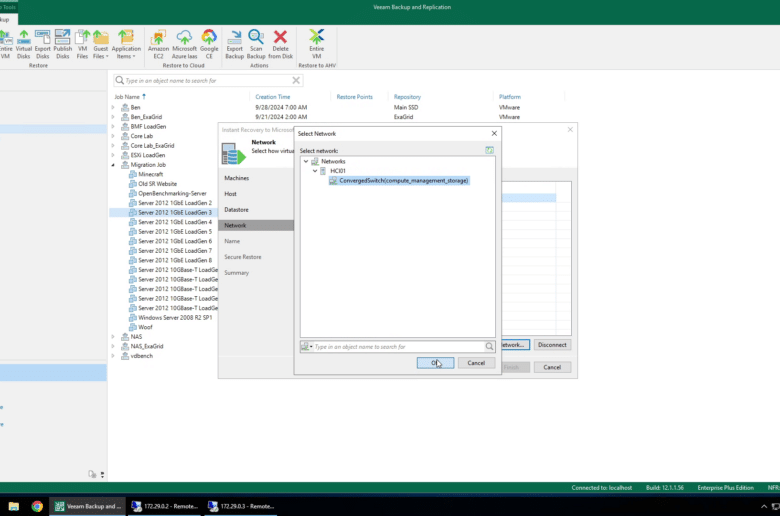Screen dimensions: 780x516
Task: Click 9/28/2024 7:00 AM creation time
Action: pyautogui.click(x=281, y=107)
